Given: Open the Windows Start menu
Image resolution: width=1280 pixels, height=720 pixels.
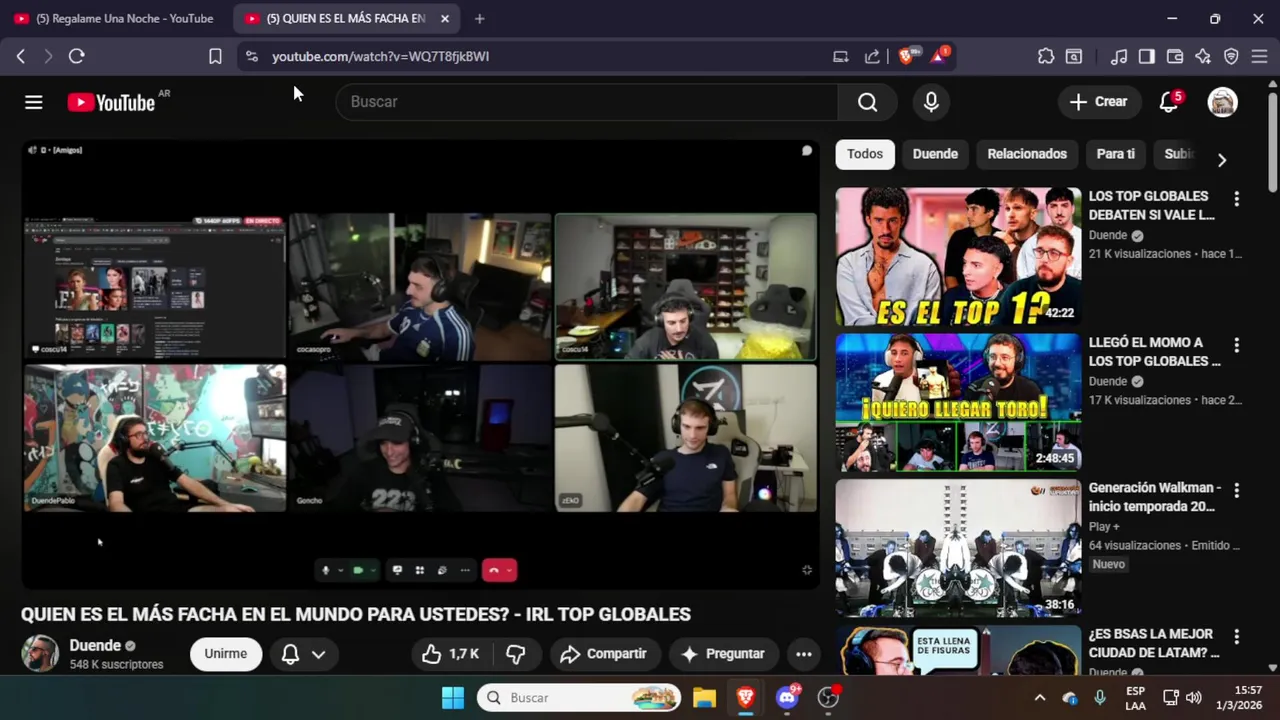Looking at the screenshot, I should click(453, 698).
